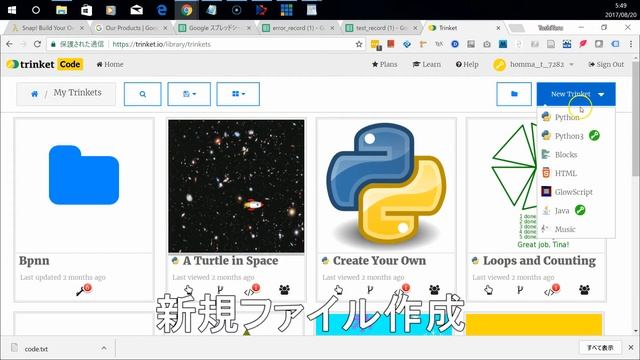
Task: Click A Turtle in Space title
Action: point(230,260)
